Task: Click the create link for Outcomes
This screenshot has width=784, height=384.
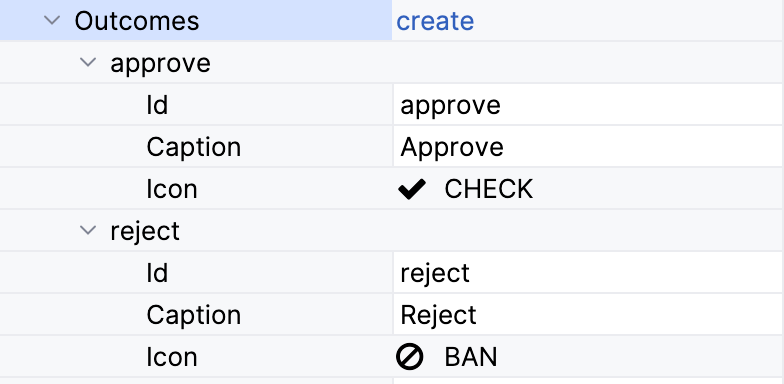Action: point(435,21)
